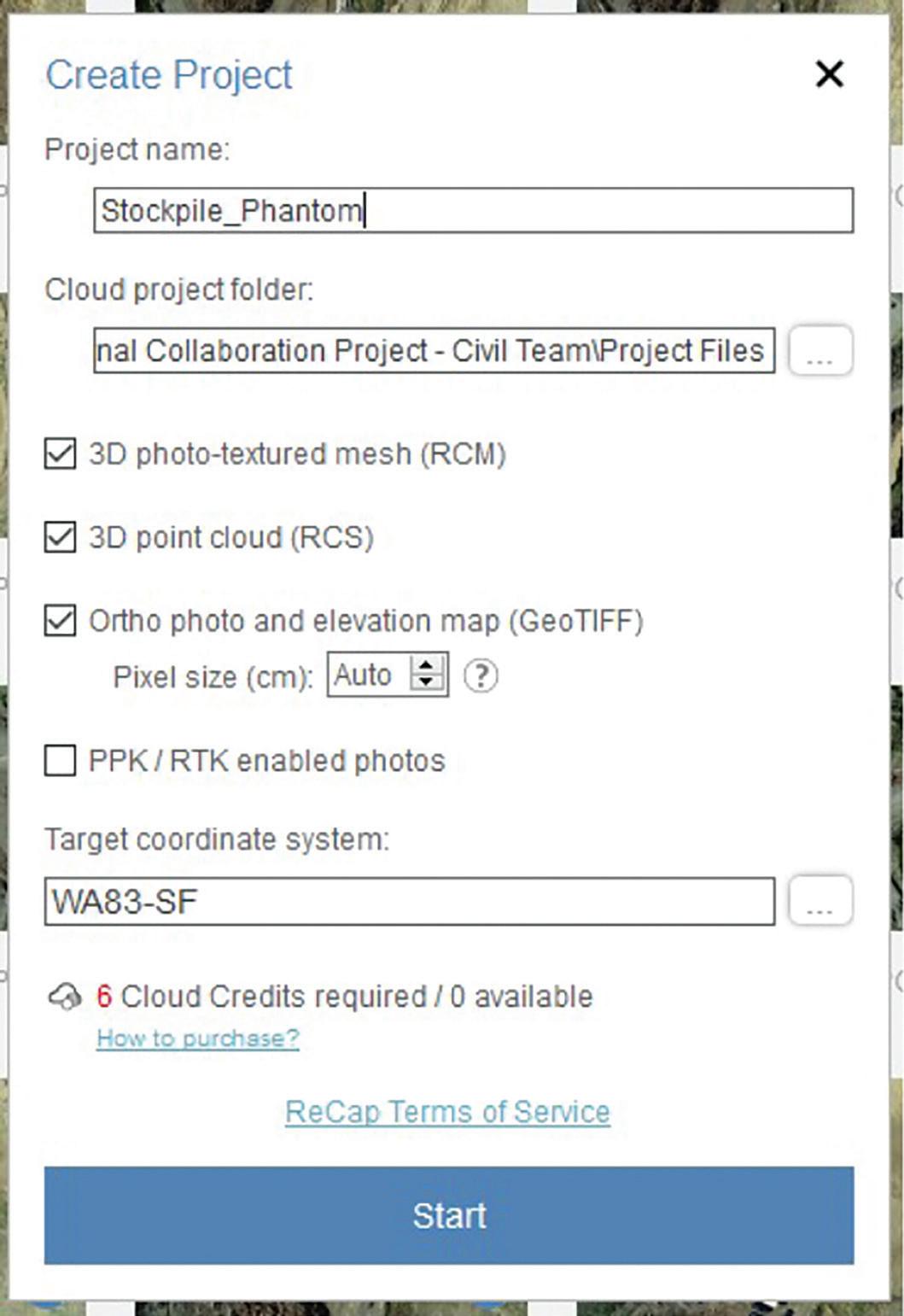
Task: Decrease pixel size with the down arrow
Action: pyautogui.click(x=427, y=684)
